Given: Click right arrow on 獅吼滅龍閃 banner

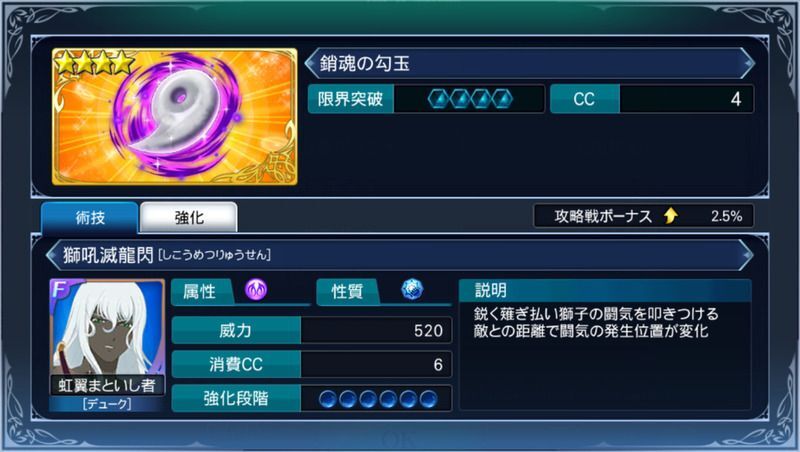Looking at the screenshot, I should [x=746, y=255].
